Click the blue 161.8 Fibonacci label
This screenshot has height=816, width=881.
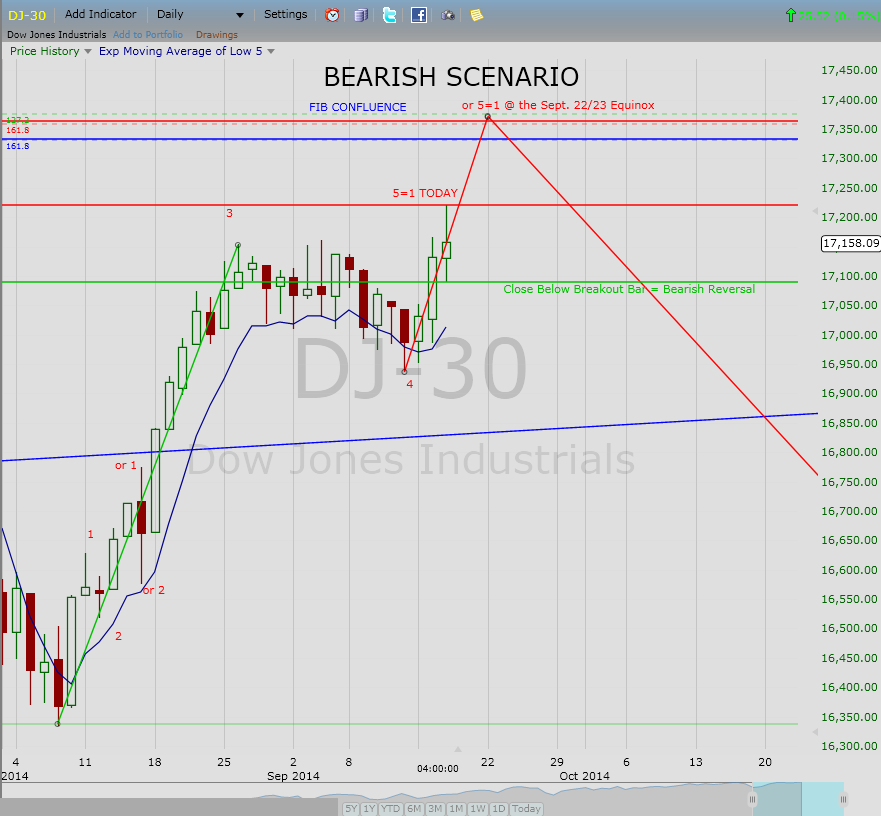[17, 146]
